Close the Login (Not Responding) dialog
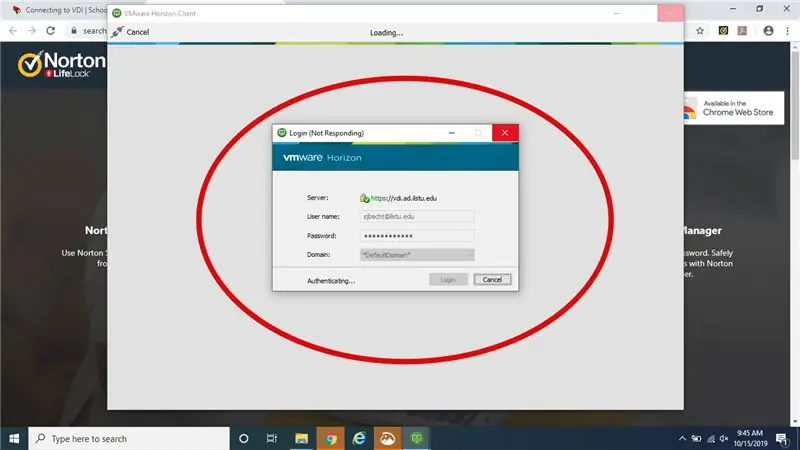The height and width of the screenshot is (450, 800). click(x=505, y=133)
